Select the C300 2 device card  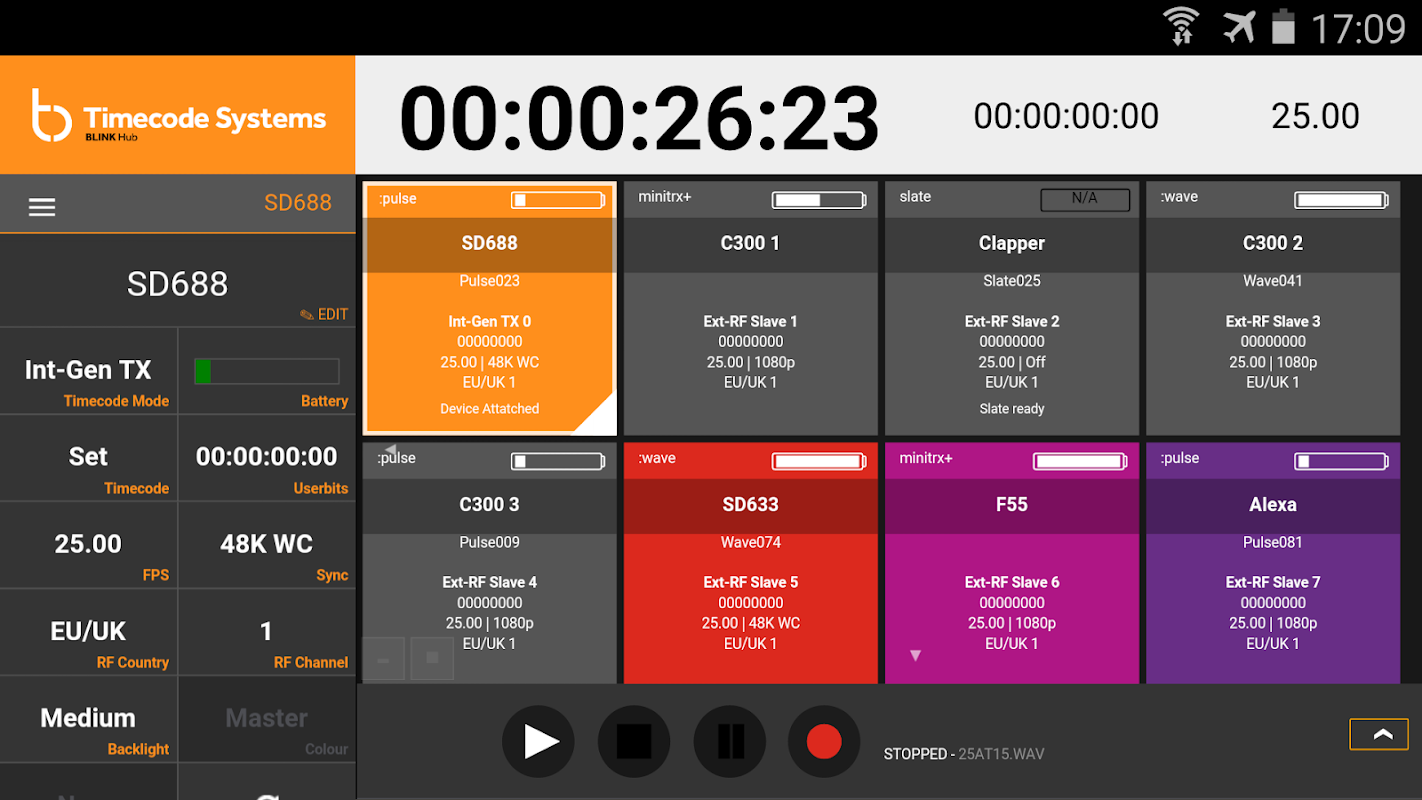pyautogui.click(x=1273, y=308)
